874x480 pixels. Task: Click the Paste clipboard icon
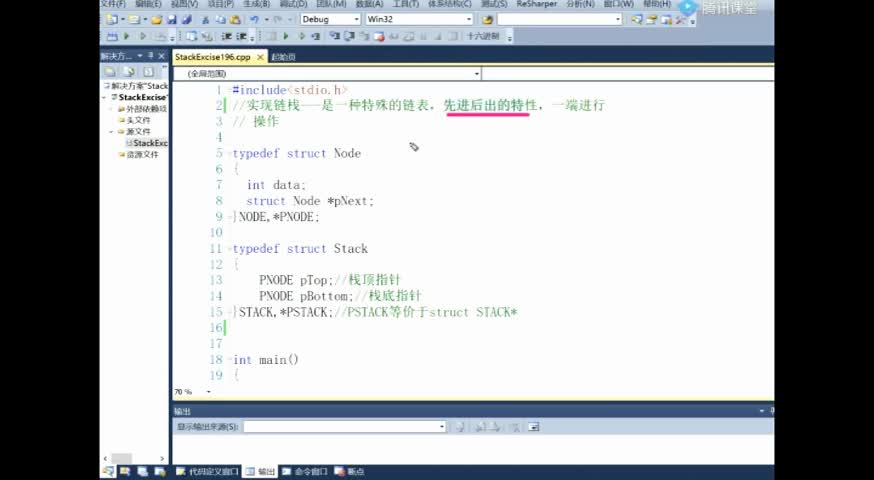pyautogui.click(x=235, y=20)
